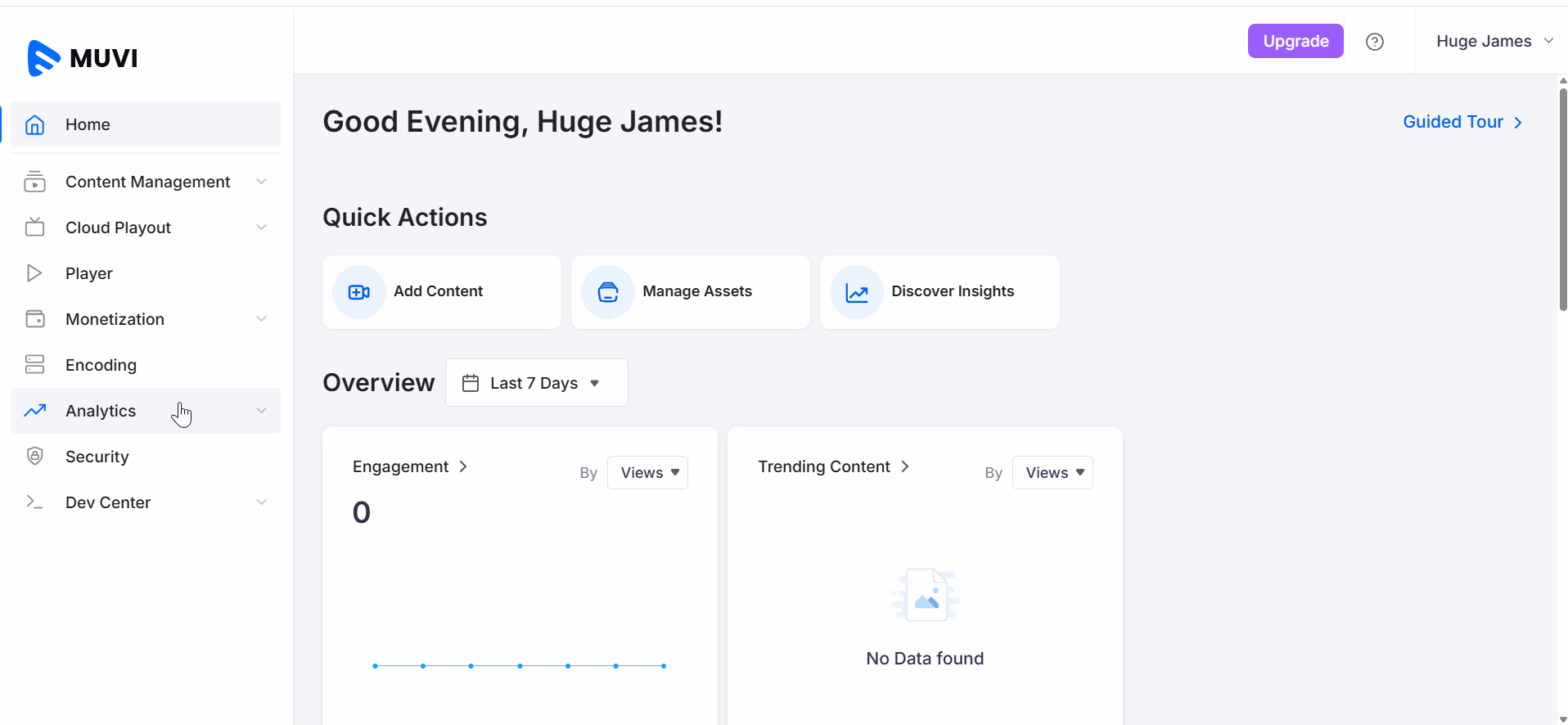
Task: Click the Add Content video camera icon
Action: 359,292
